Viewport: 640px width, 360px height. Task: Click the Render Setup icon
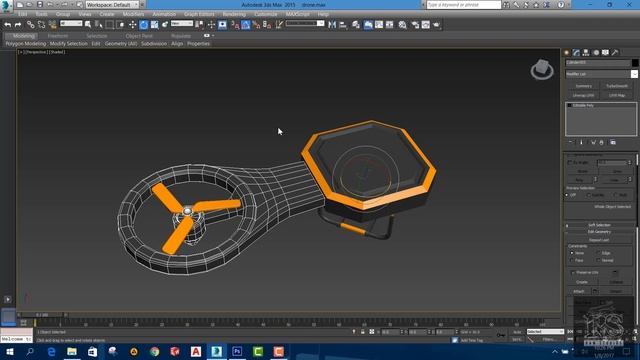(x=415, y=25)
